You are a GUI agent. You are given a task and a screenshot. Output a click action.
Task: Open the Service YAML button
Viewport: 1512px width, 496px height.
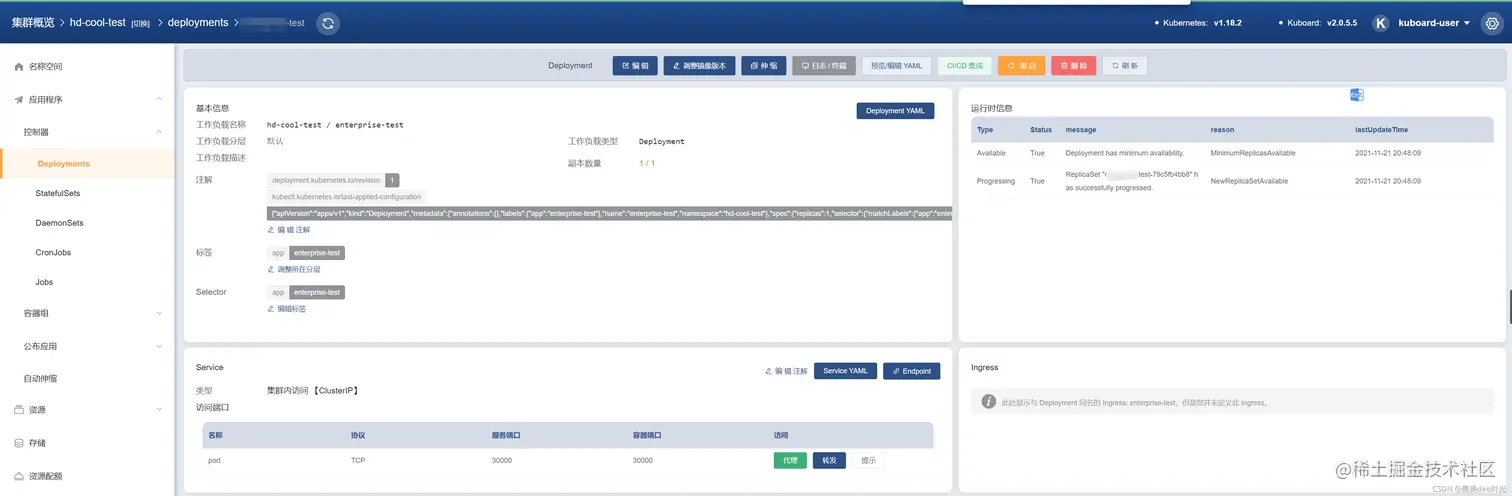point(845,371)
